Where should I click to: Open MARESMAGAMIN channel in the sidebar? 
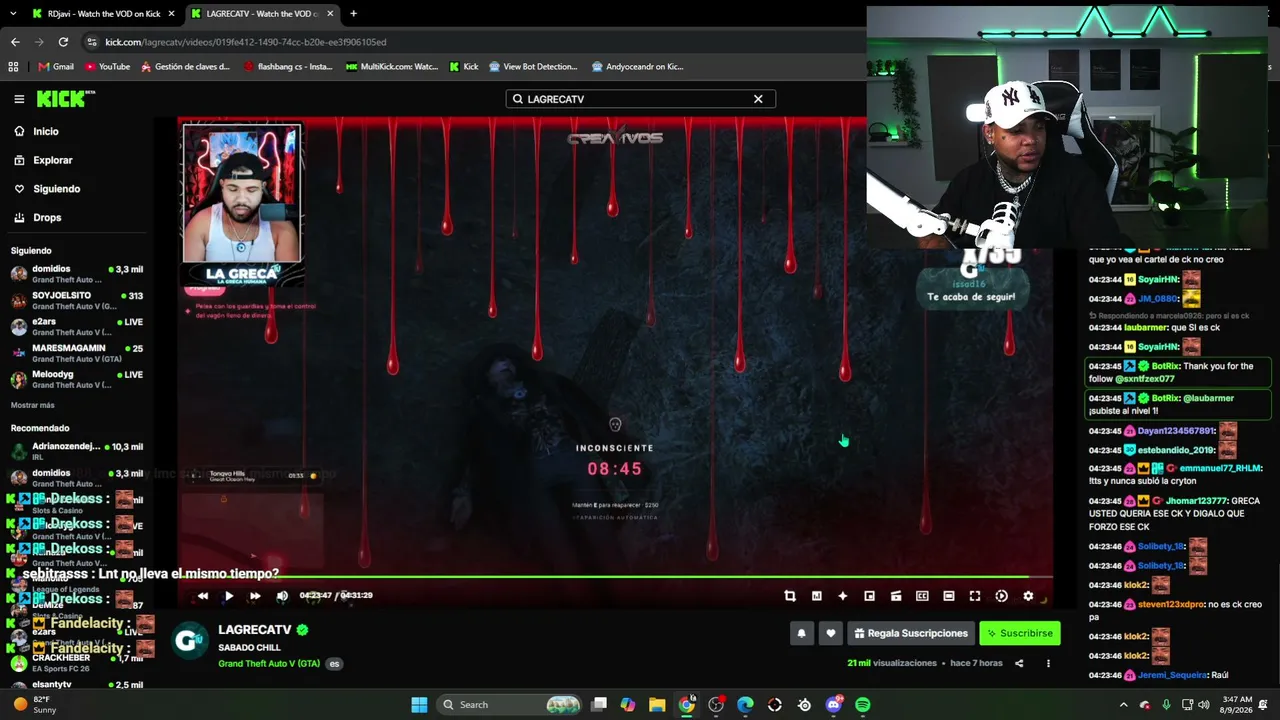tap(76, 353)
